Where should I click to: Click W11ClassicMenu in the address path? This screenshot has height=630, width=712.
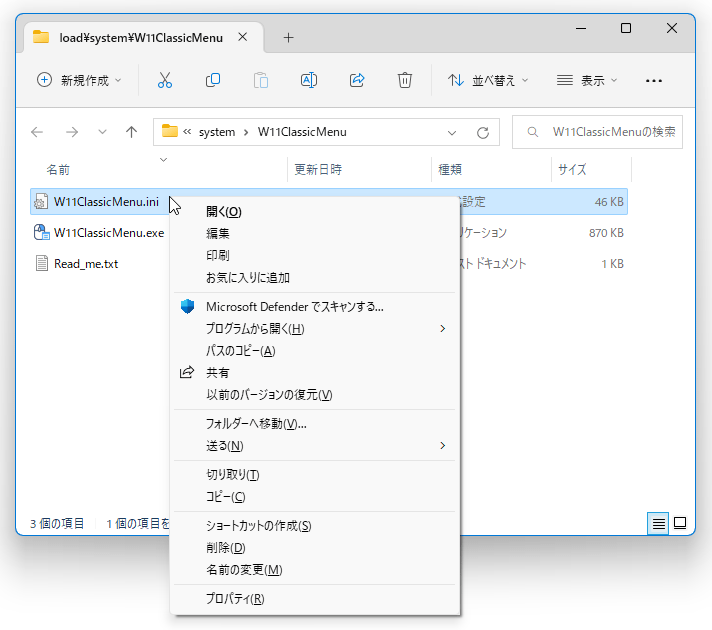302,132
